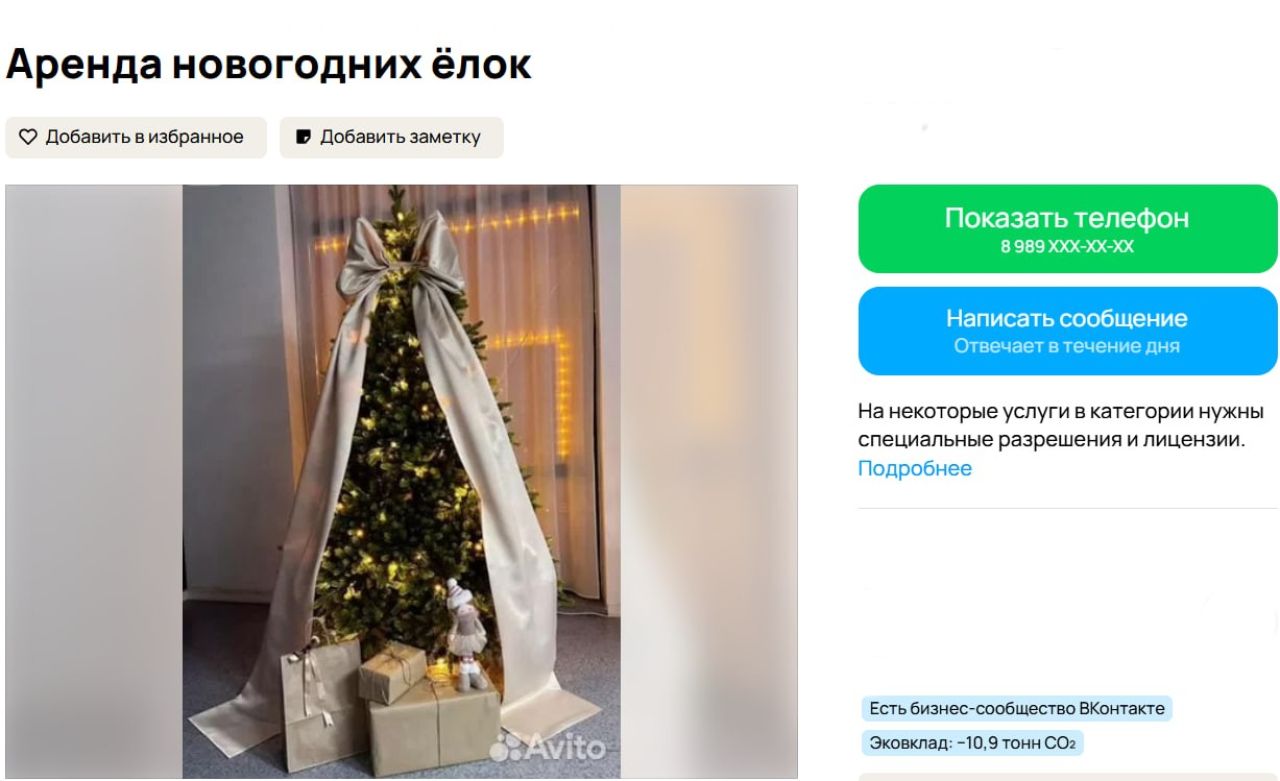Open the Christmas tree photo in the gallery
This screenshot has height=781, width=1280.
(401, 481)
